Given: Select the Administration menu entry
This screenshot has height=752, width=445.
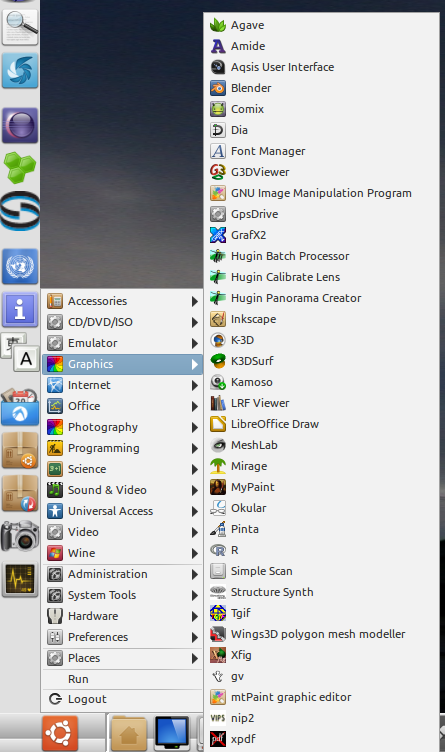Looking at the screenshot, I should coord(122,574).
